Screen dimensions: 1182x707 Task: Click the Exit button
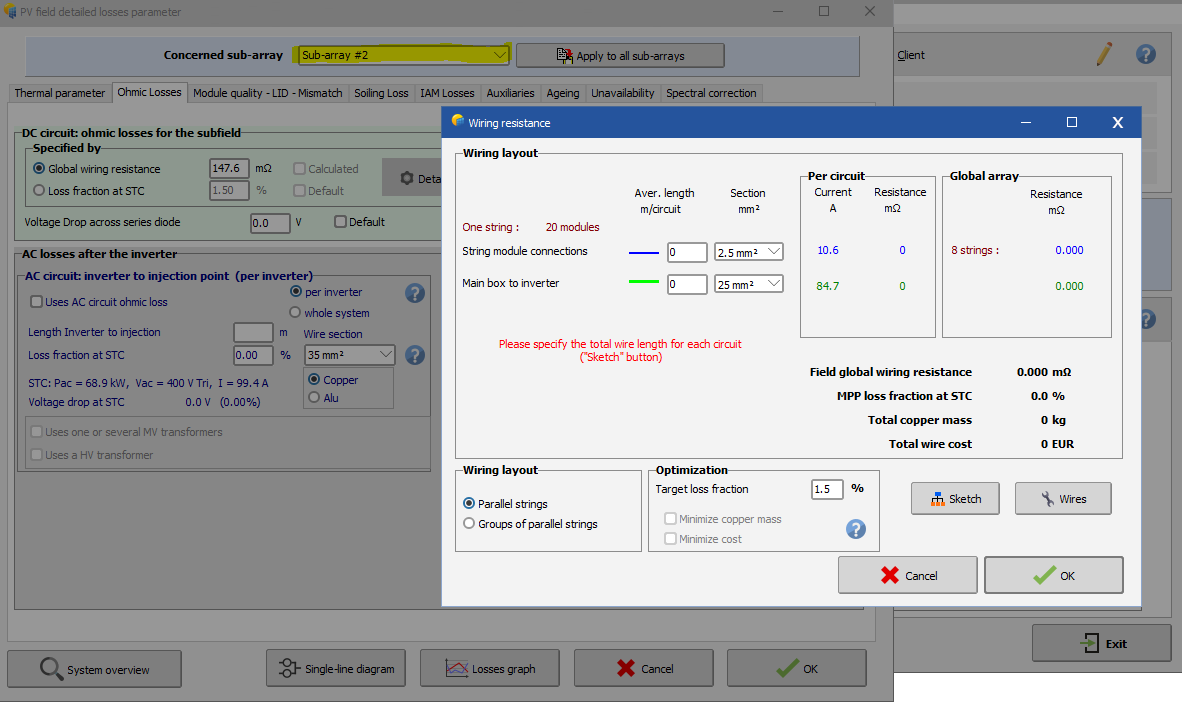pyautogui.click(x=1101, y=644)
